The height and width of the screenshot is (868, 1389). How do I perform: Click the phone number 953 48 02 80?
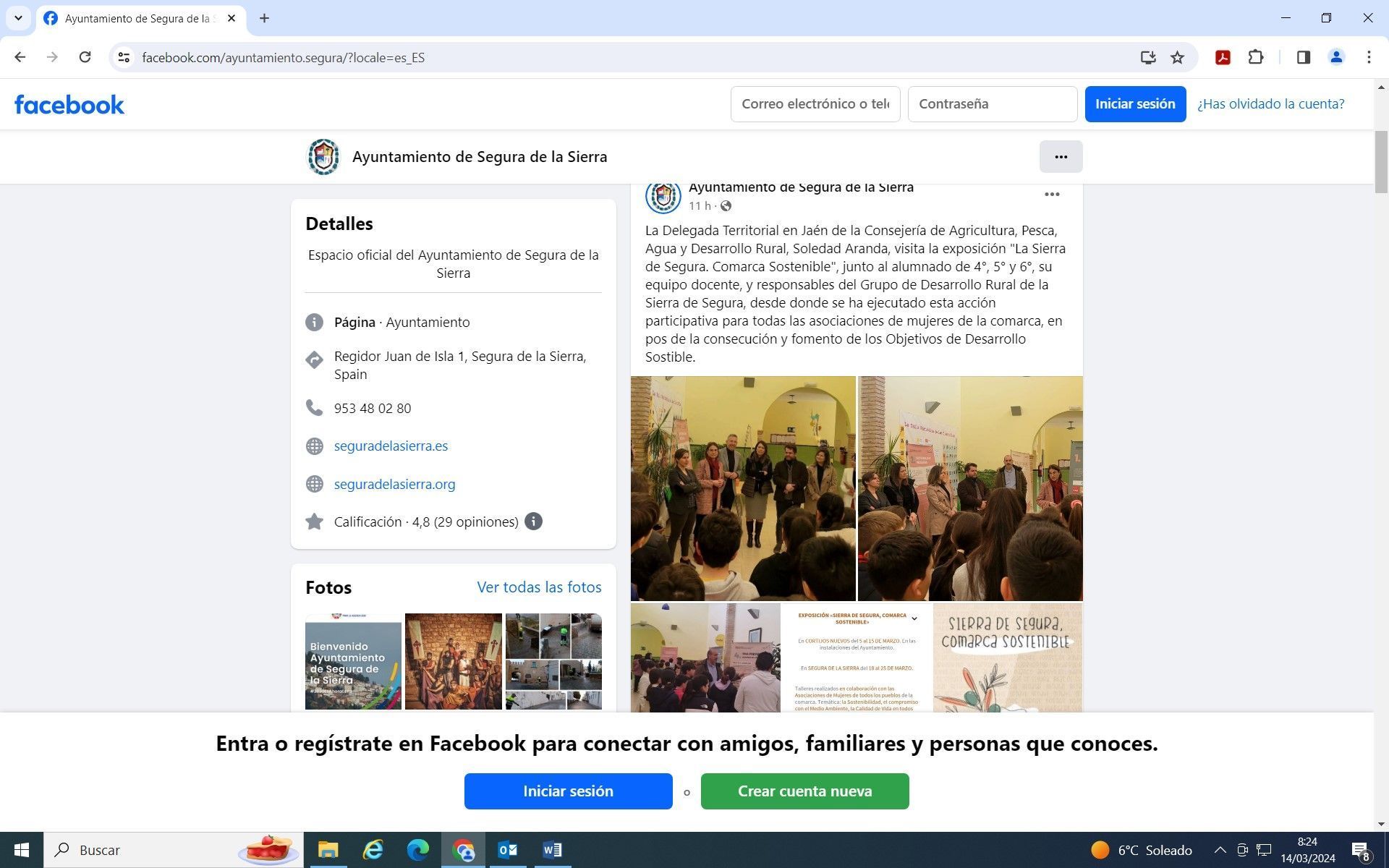[373, 409]
